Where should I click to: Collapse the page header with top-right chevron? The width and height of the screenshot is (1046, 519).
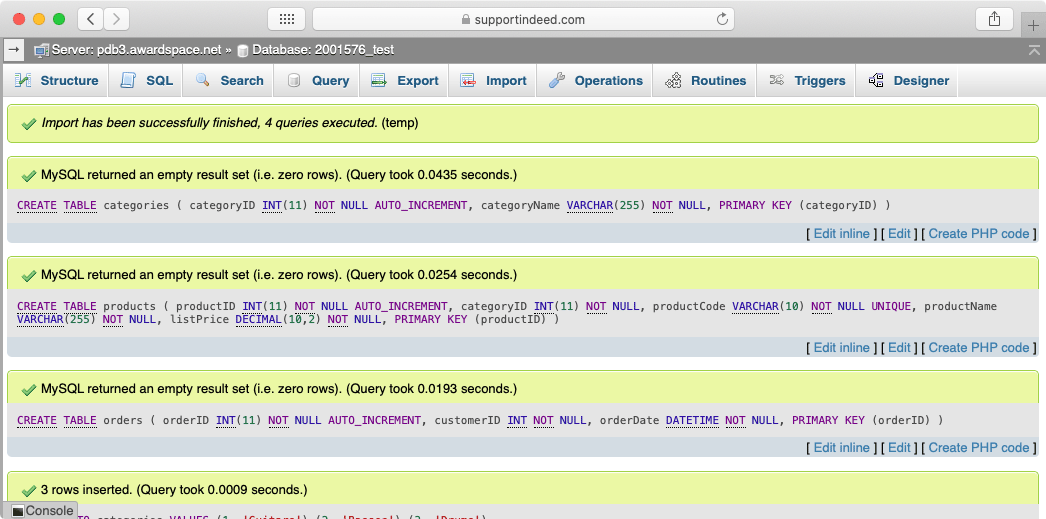[x=1033, y=50]
